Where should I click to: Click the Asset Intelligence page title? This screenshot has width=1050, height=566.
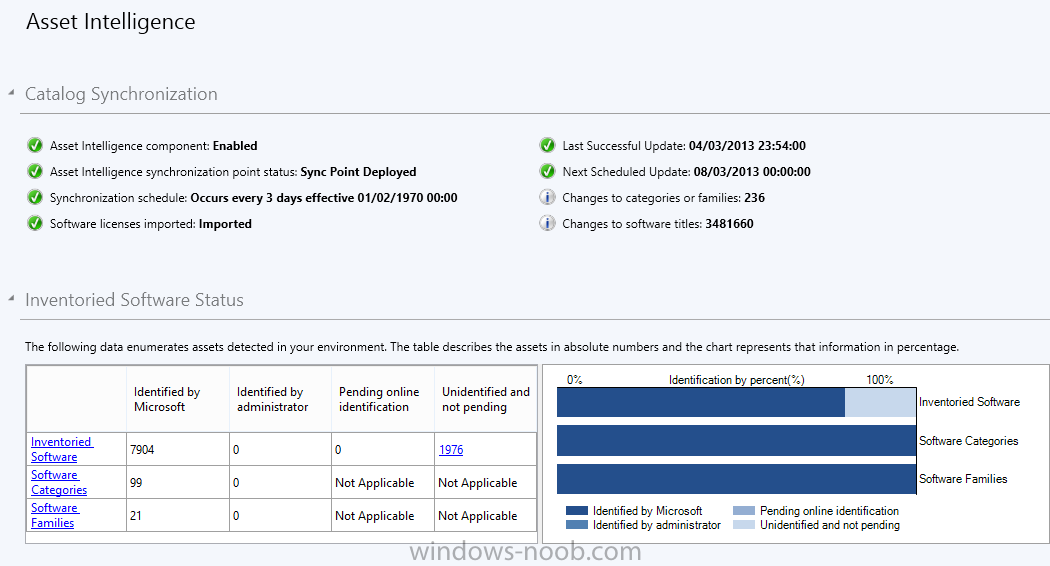110,21
